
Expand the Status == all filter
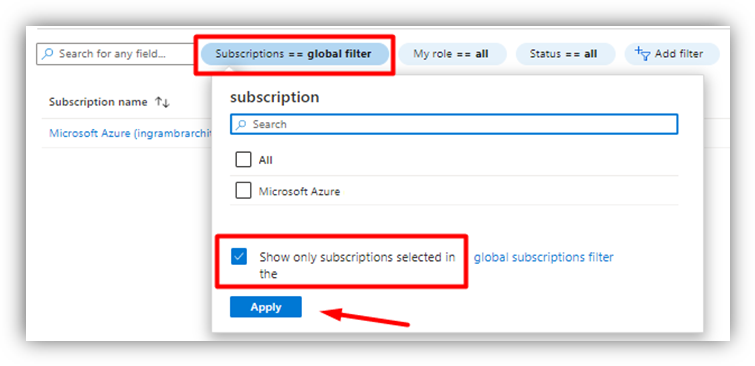coord(565,54)
